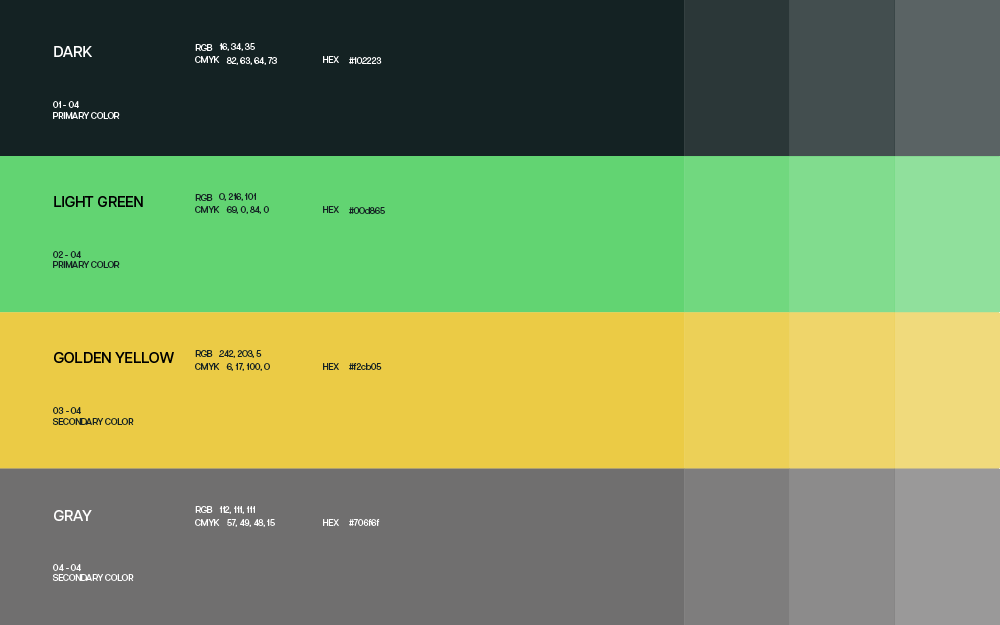
Task: Click the GOLDEN YELLOW heading
Action: click(x=113, y=358)
